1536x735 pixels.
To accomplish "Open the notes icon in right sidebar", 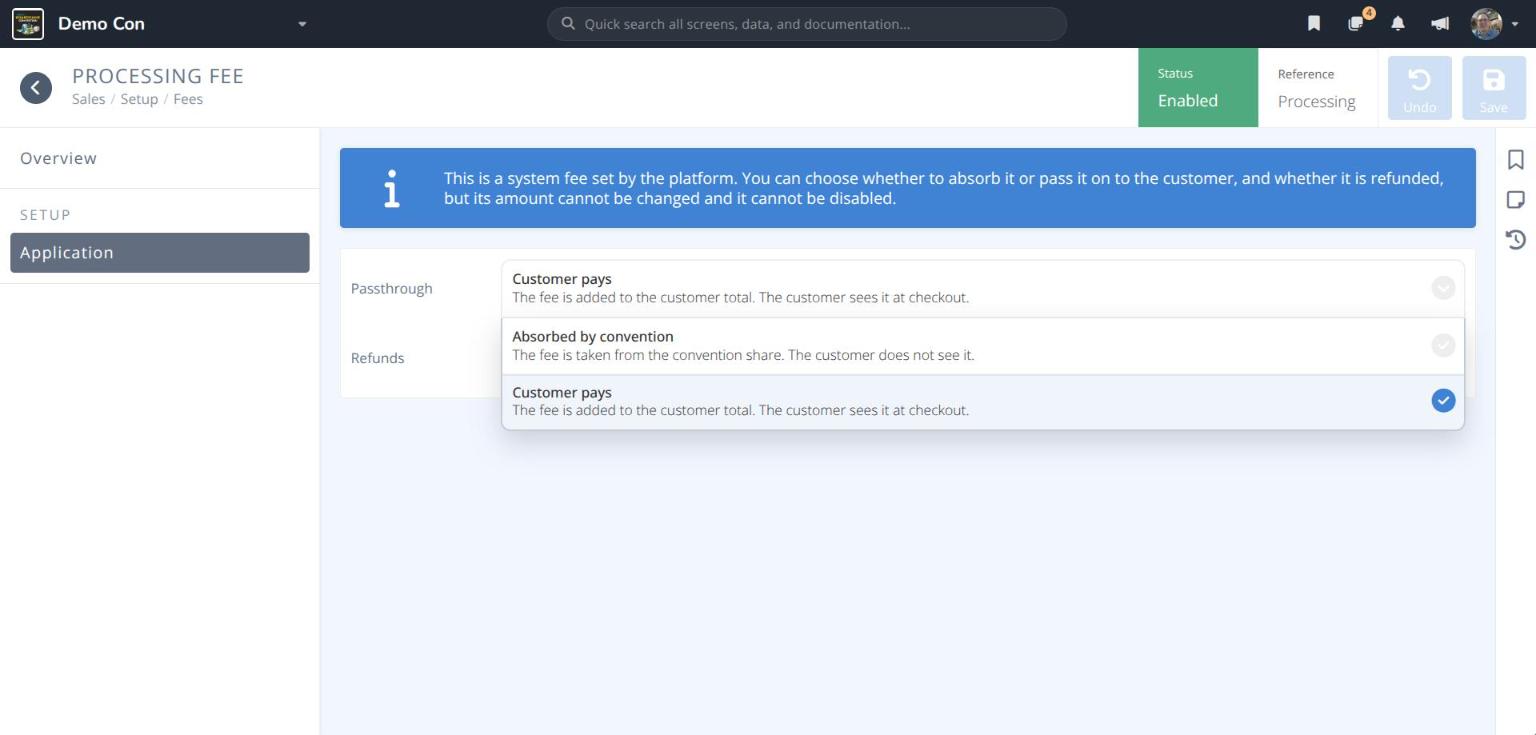I will tap(1516, 200).
